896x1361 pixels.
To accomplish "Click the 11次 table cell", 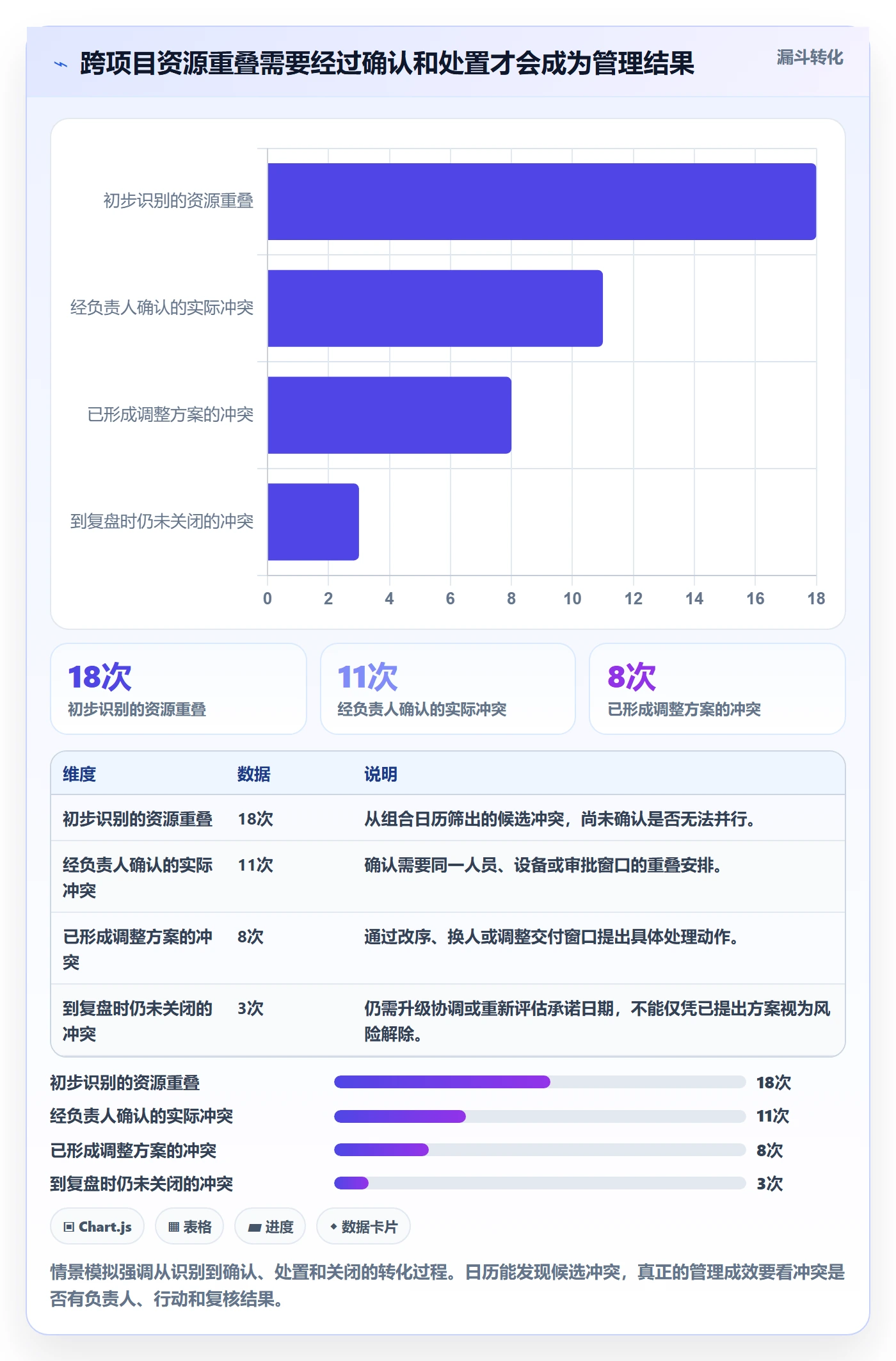I will [x=255, y=865].
